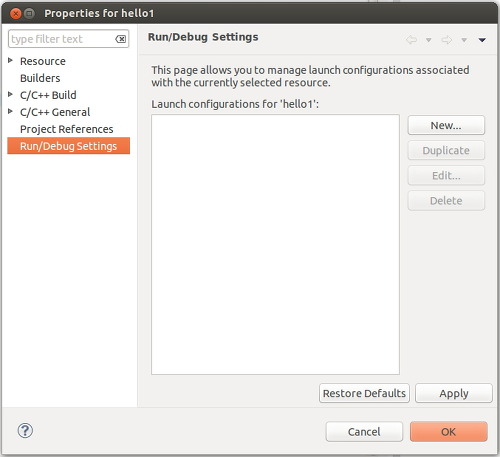This screenshot has width=500, height=457.
Task: Go back with the left arrow icon
Action: pyautogui.click(x=412, y=40)
